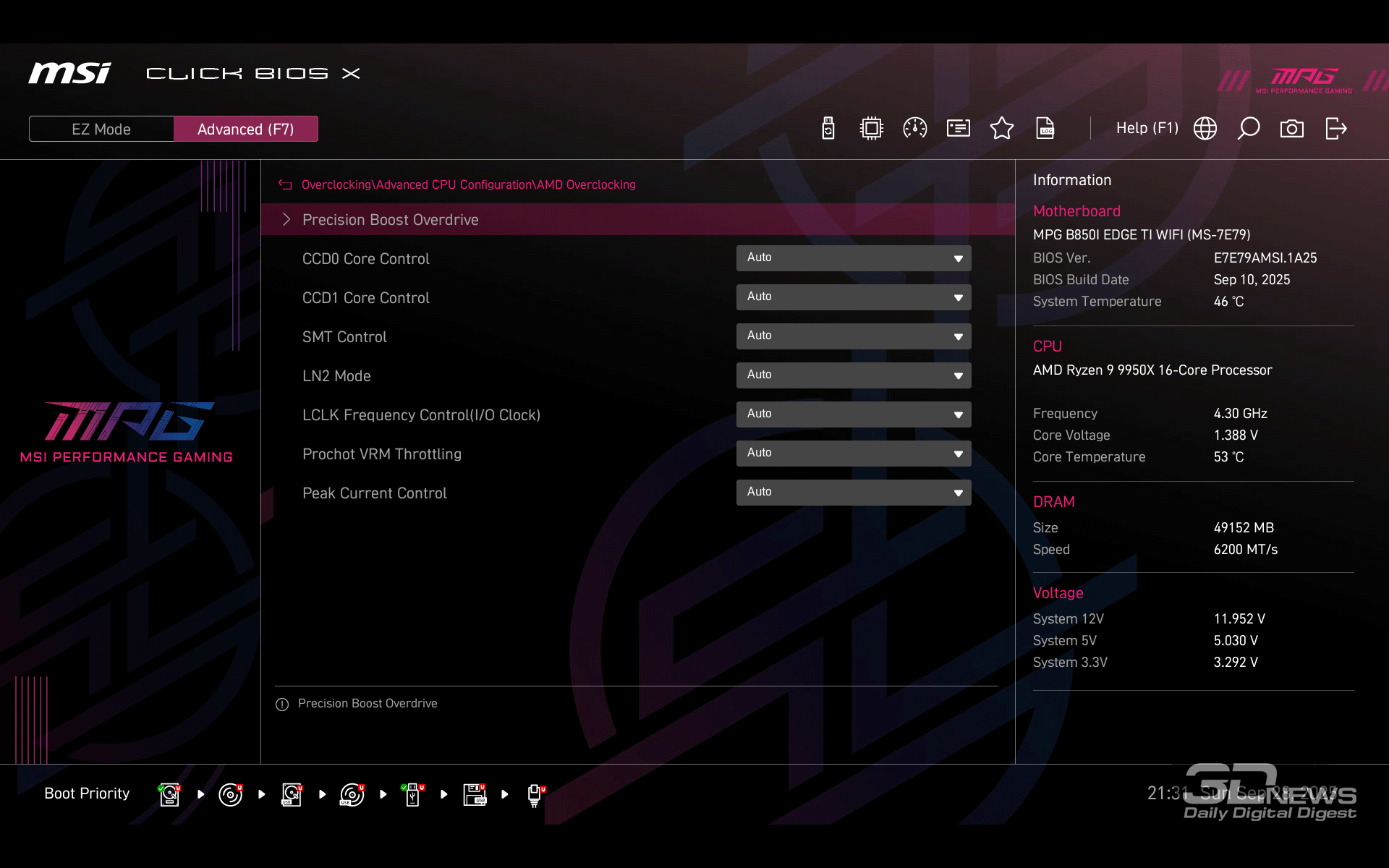Open the LOG file icon
1389x868 pixels.
coord(1045,129)
